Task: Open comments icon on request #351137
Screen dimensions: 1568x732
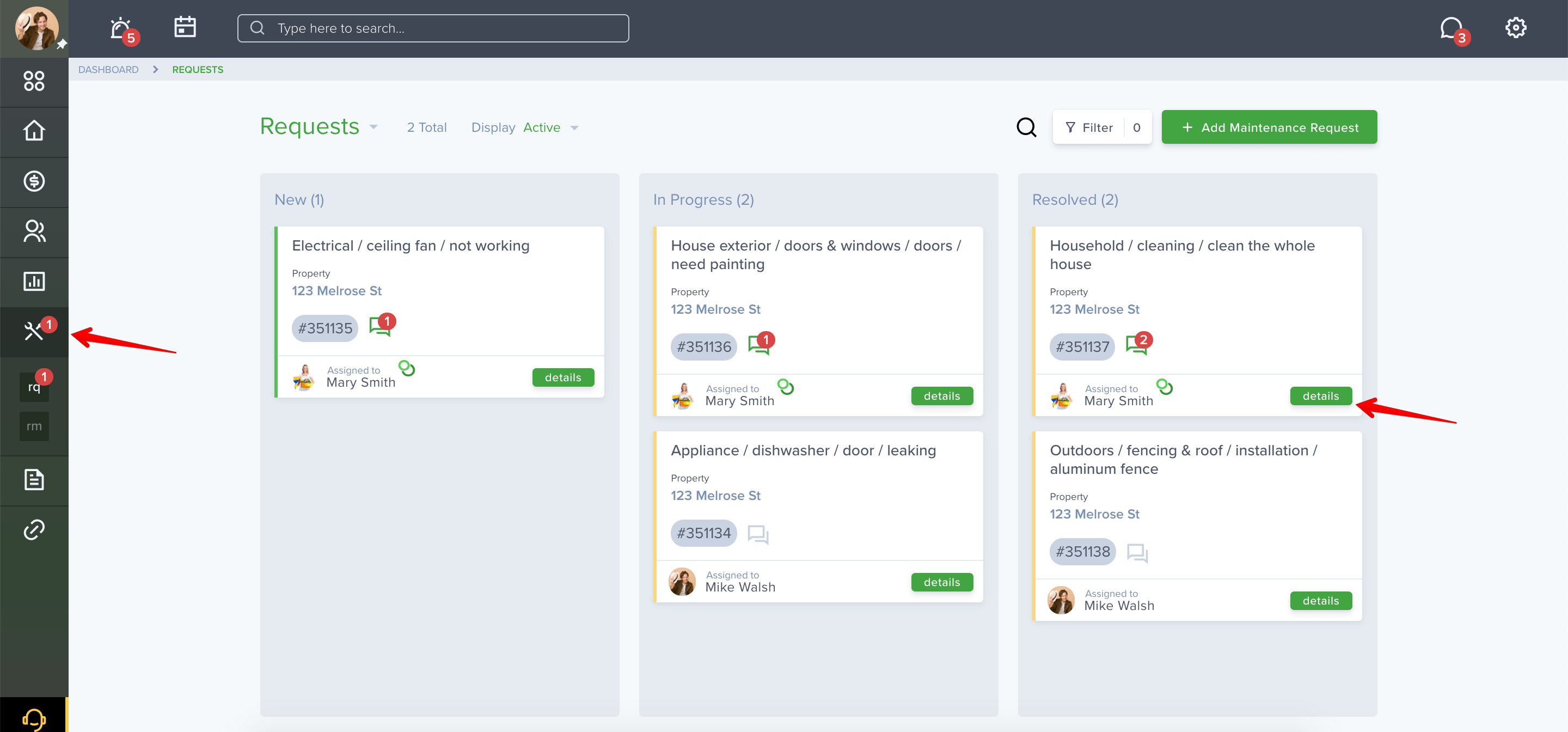Action: [1139, 344]
